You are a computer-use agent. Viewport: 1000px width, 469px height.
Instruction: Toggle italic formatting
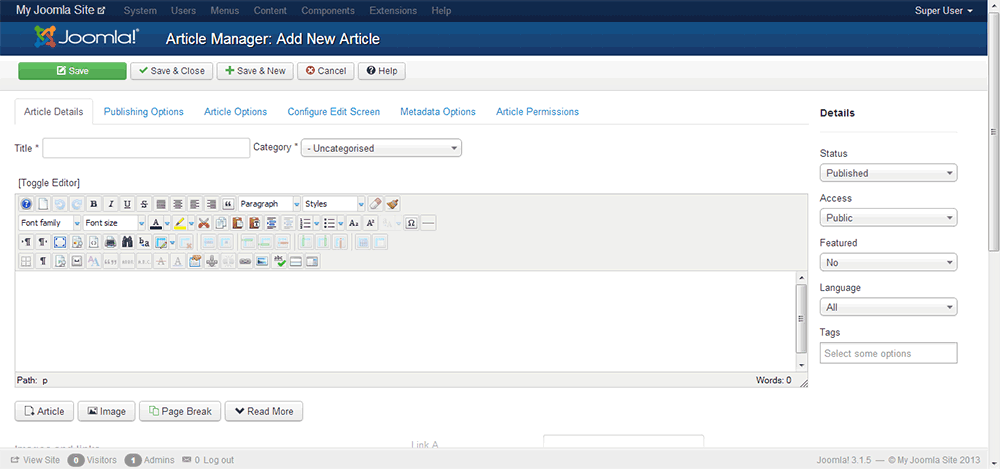[111, 204]
